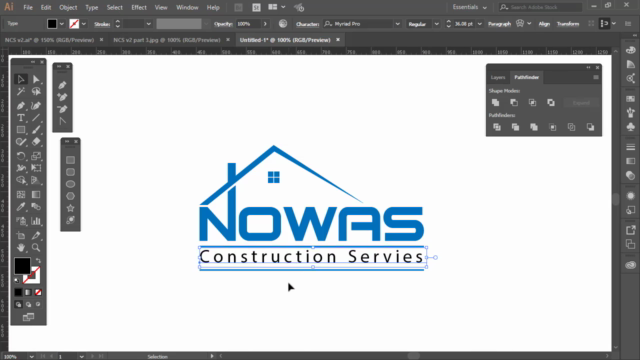Open the Paragraph panel link
640x360 pixels.
pyautogui.click(x=499, y=24)
